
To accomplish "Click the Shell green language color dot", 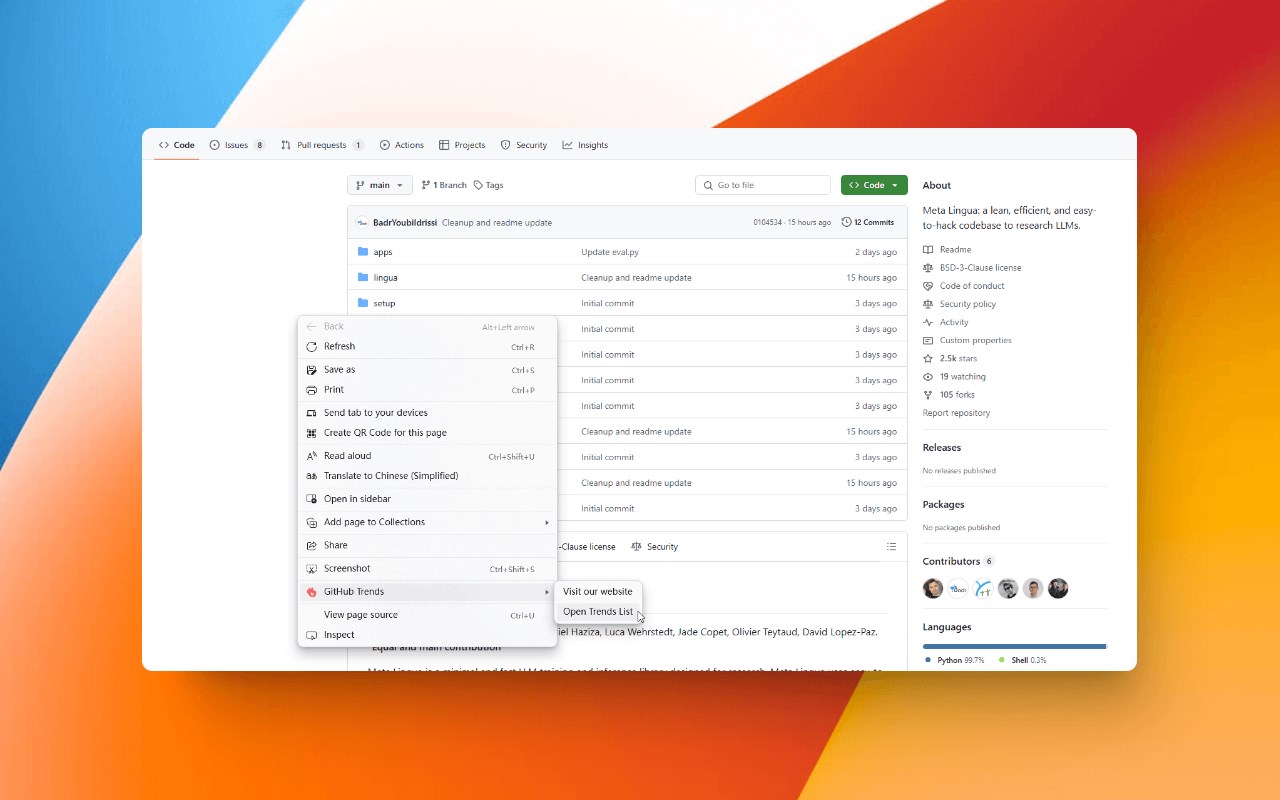I will coord(1001,660).
